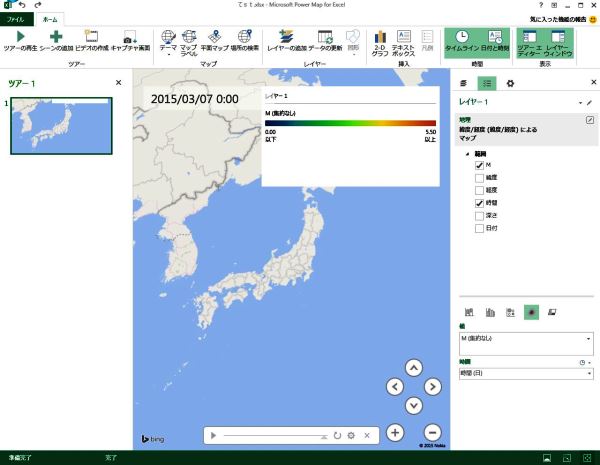Click first view icon in status bar
The image size is (600, 465).
pos(547,458)
